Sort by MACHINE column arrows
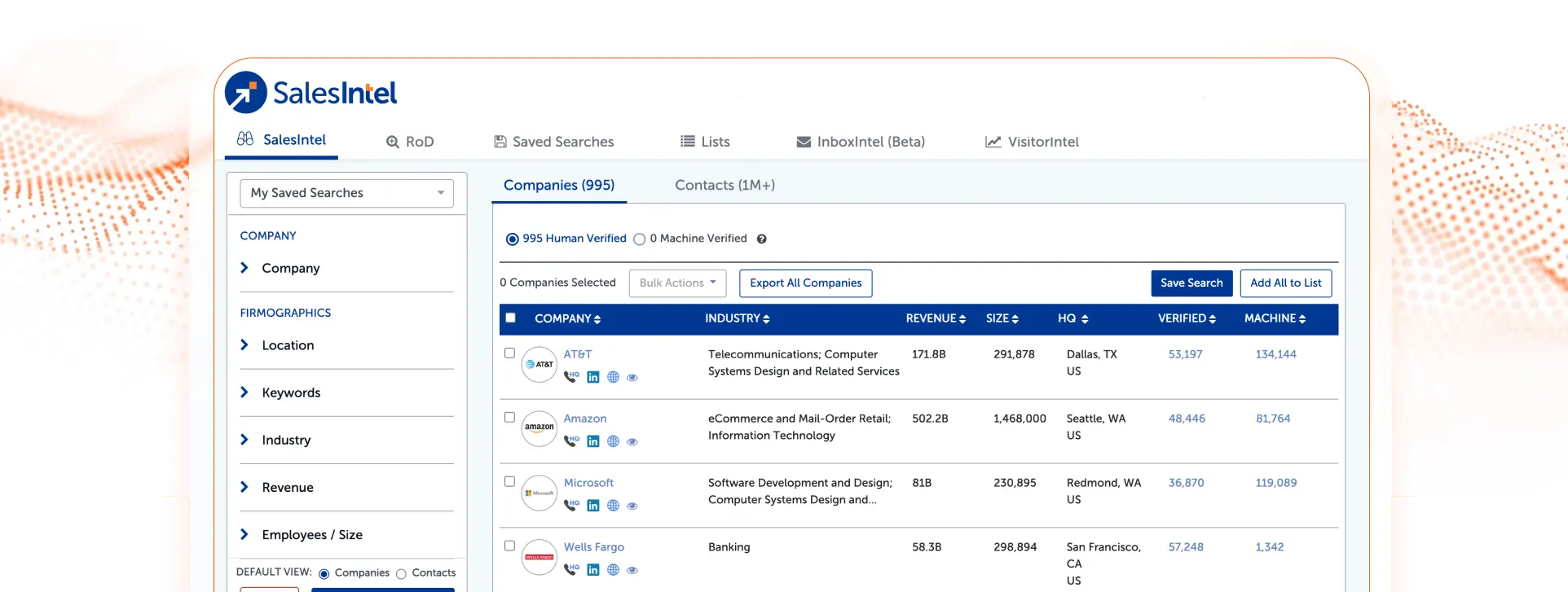 1302,319
